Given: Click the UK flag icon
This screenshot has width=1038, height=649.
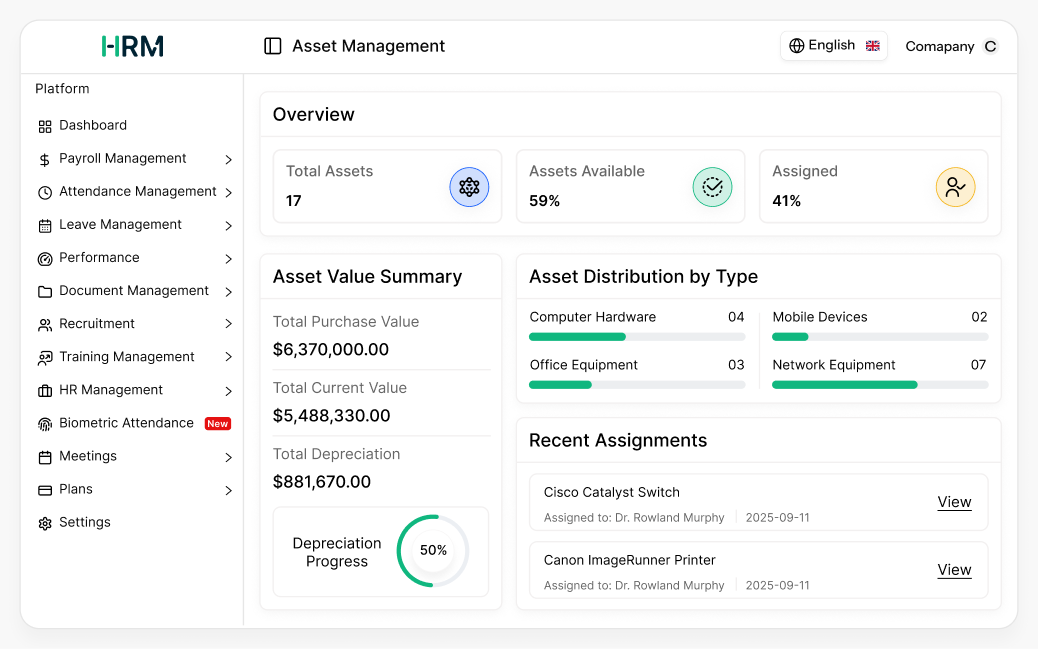Looking at the screenshot, I should [x=873, y=46].
